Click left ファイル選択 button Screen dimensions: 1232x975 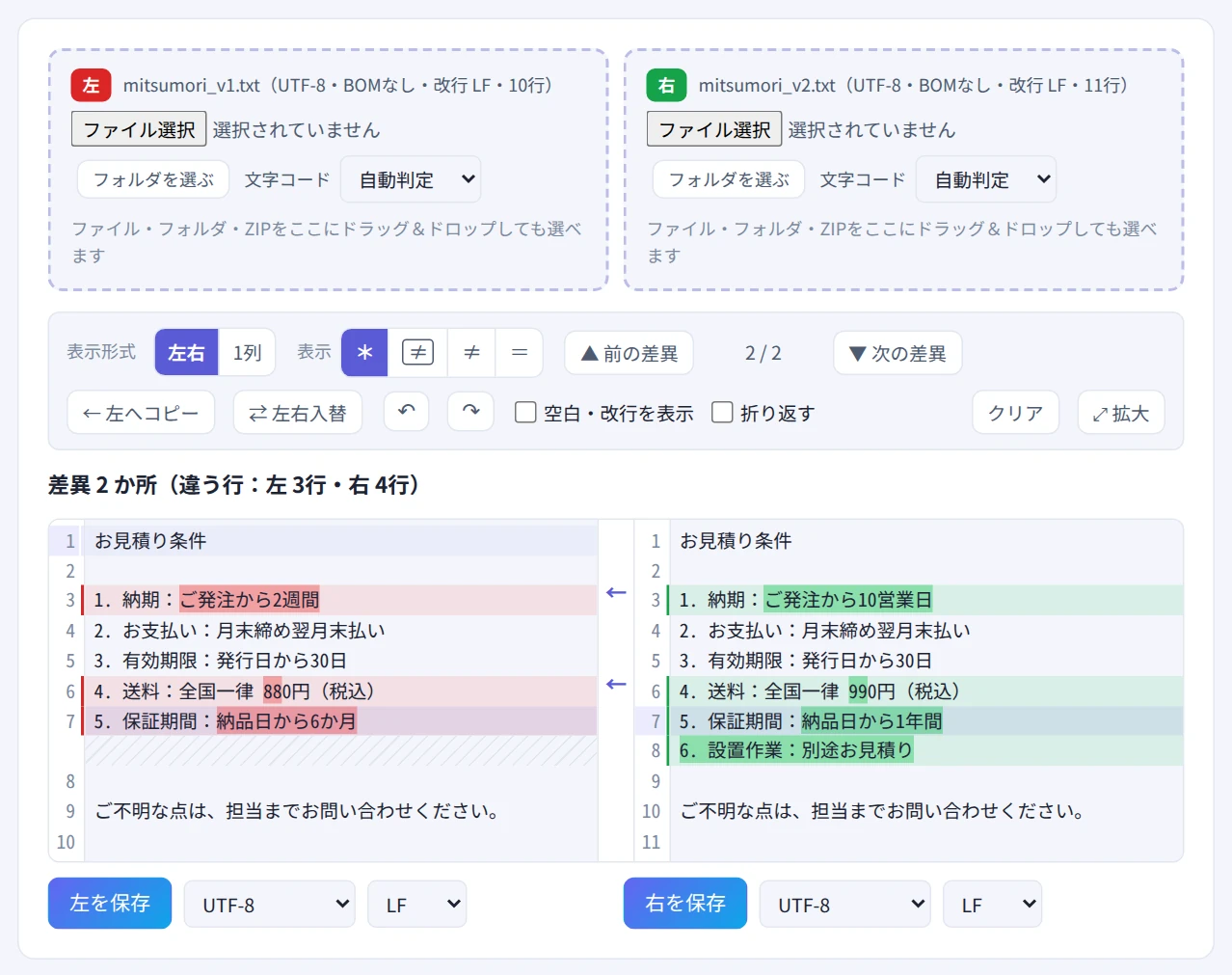coord(139,129)
